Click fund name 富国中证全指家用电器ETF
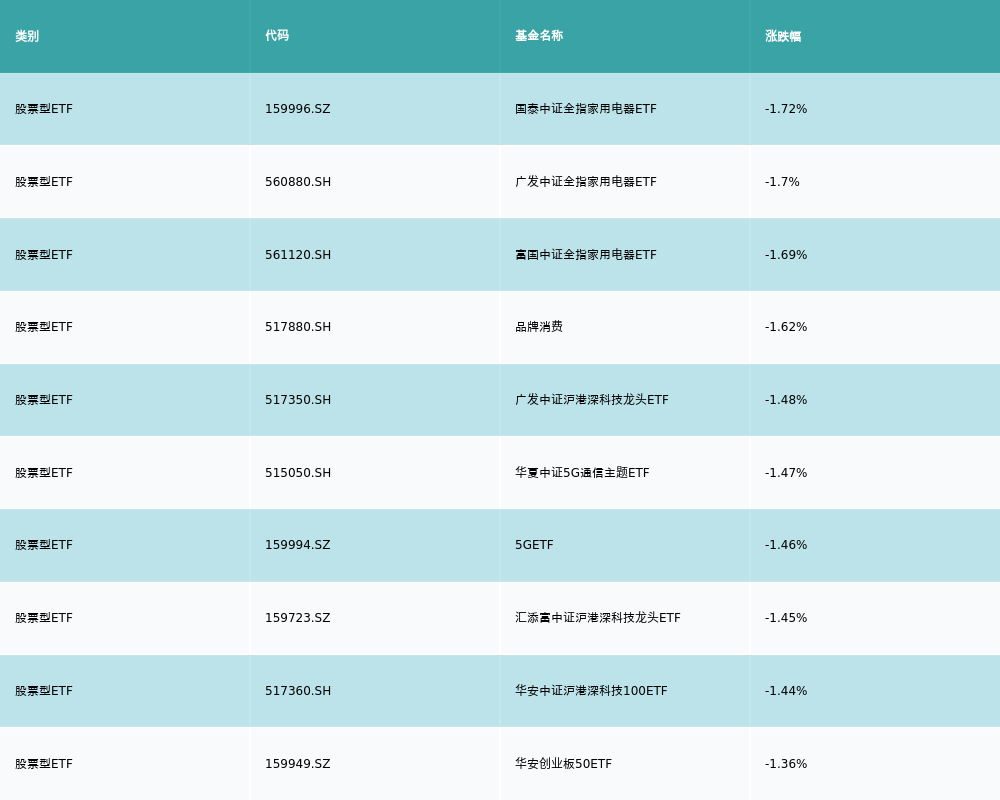The width and height of the screenshot is (1000, 800). tap(585, 255)
